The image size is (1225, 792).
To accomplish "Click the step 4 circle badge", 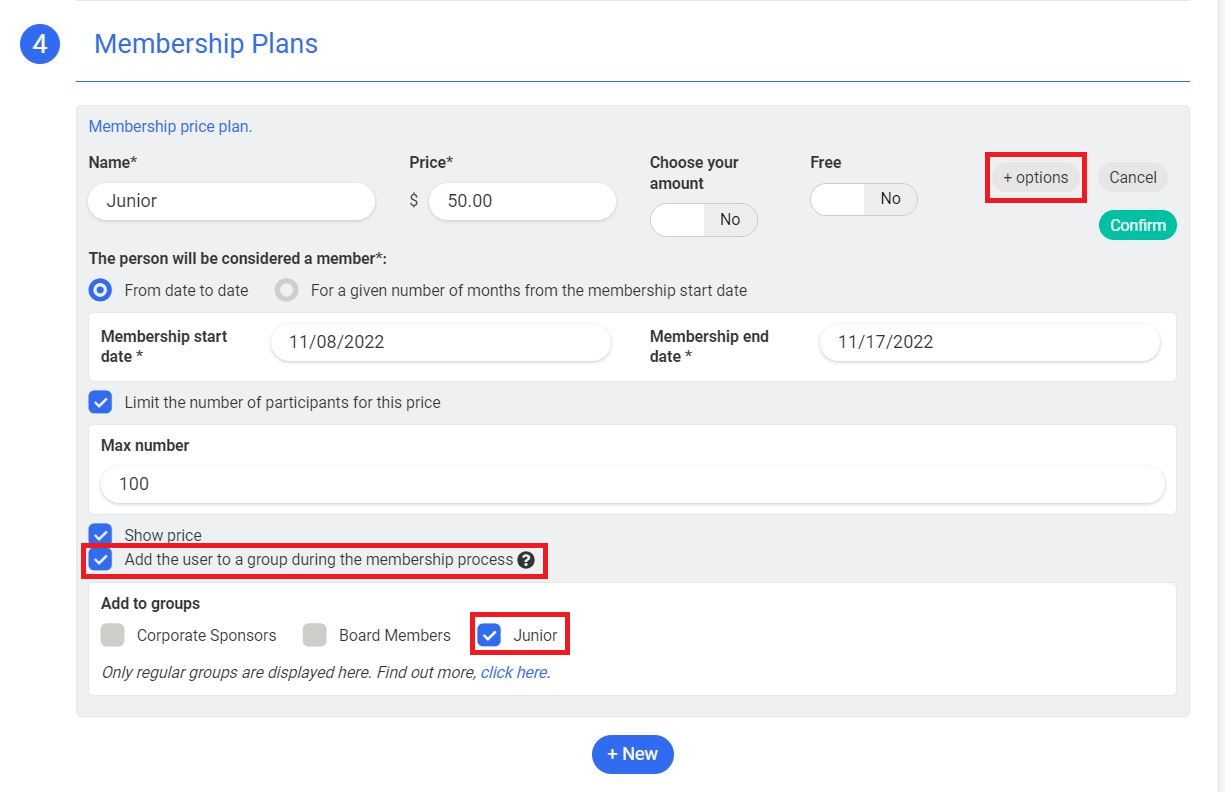I will 40,44.
